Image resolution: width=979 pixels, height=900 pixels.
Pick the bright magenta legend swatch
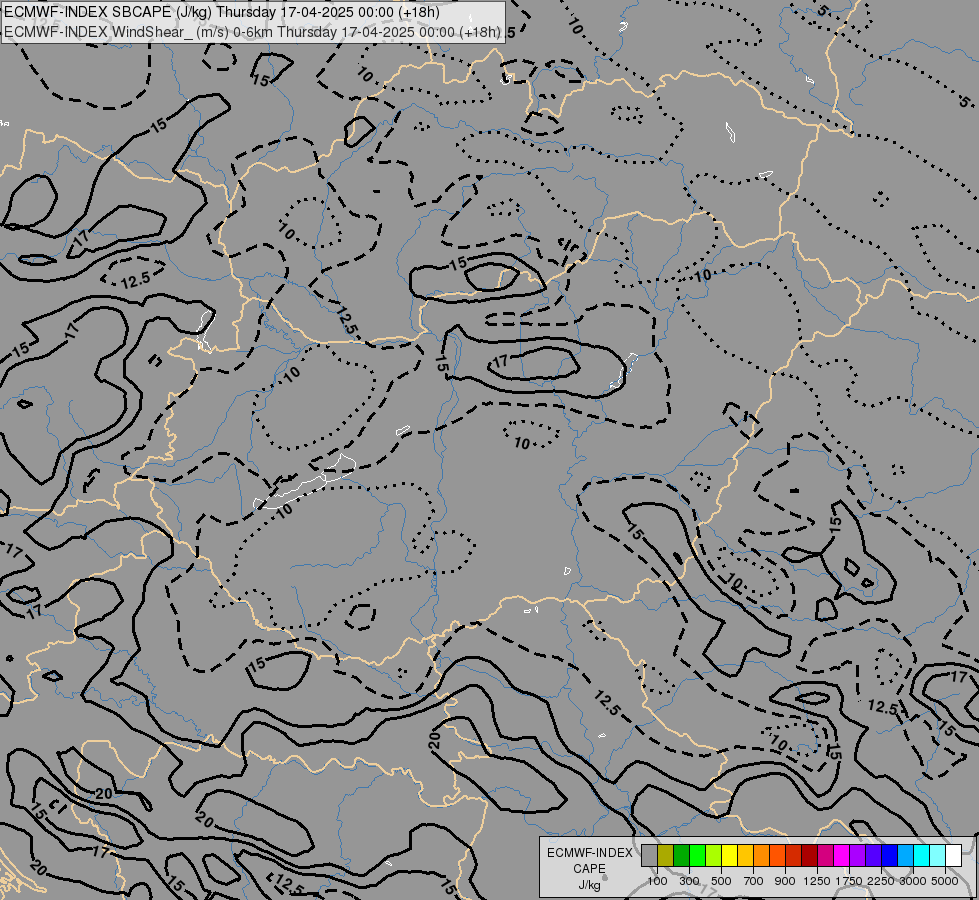[x=842, y=856]
